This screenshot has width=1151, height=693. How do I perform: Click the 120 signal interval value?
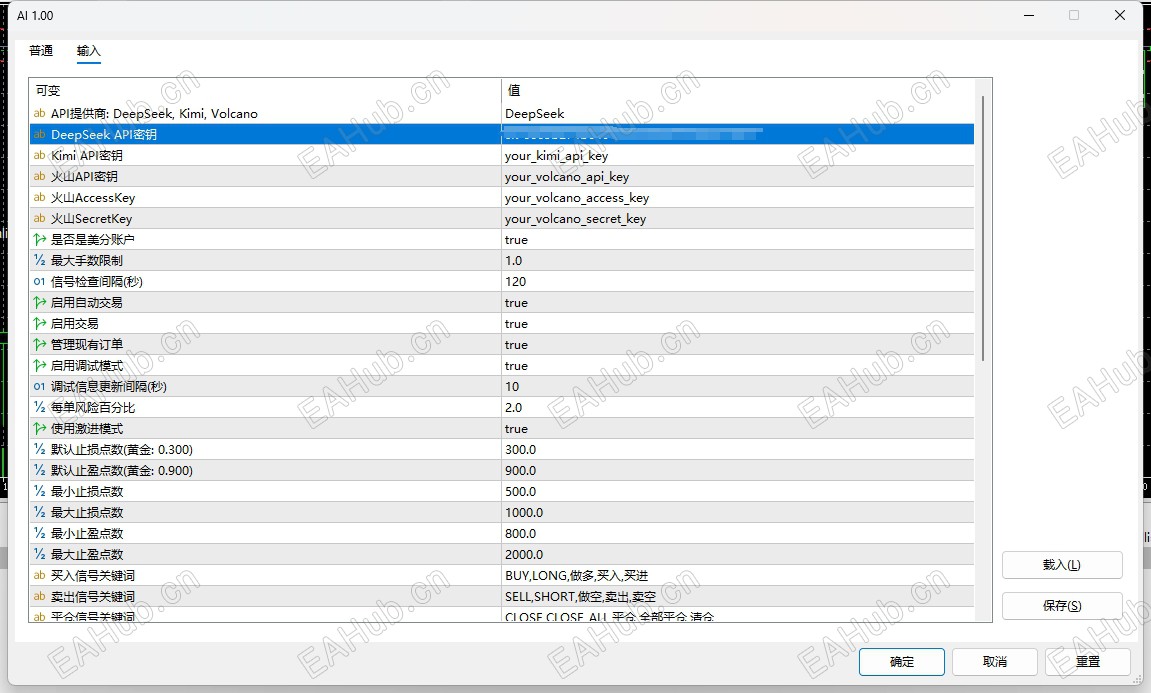point(515,282)
